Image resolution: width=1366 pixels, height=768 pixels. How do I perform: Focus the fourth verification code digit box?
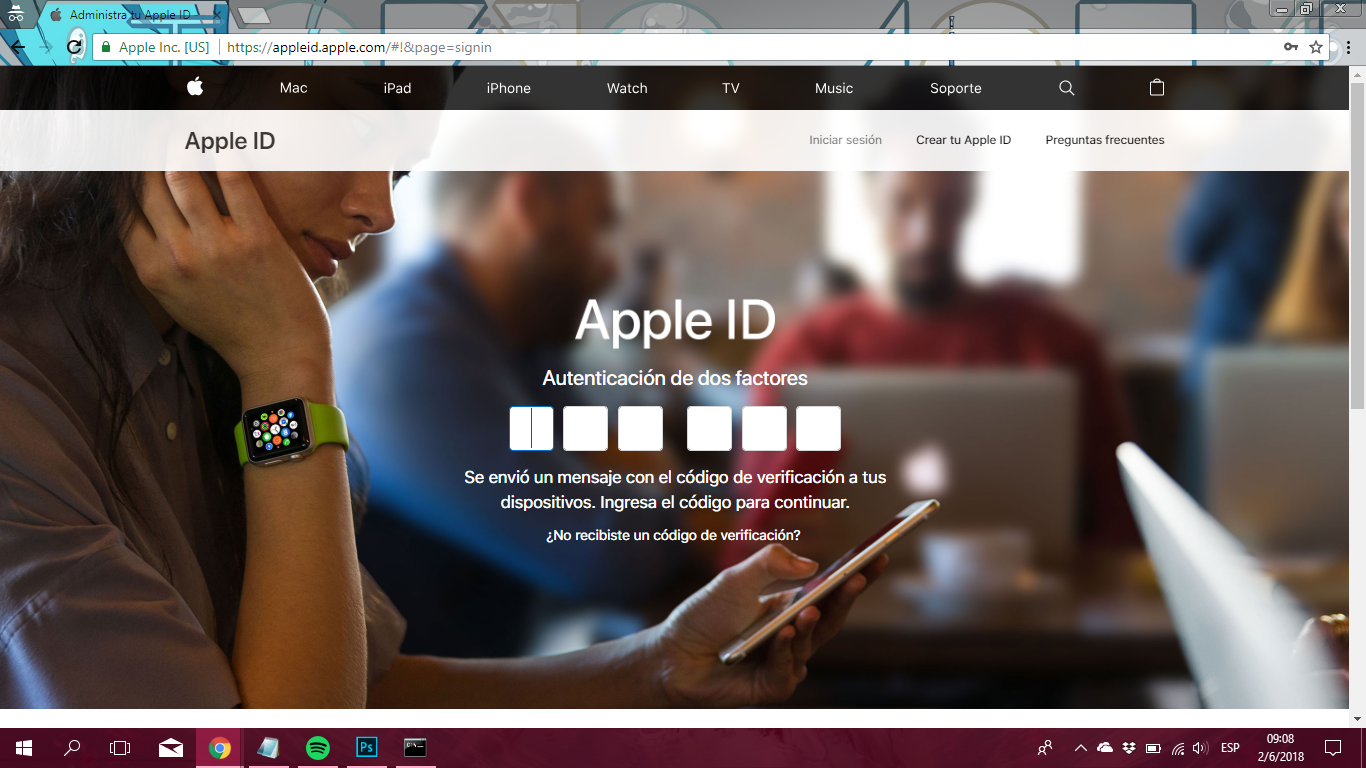(x=709, y=428)
